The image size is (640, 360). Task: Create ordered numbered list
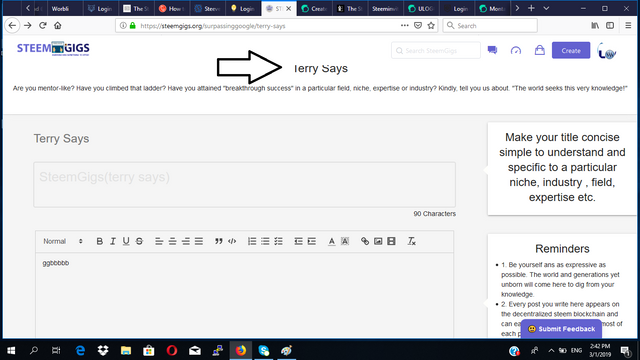pos(252,241)
